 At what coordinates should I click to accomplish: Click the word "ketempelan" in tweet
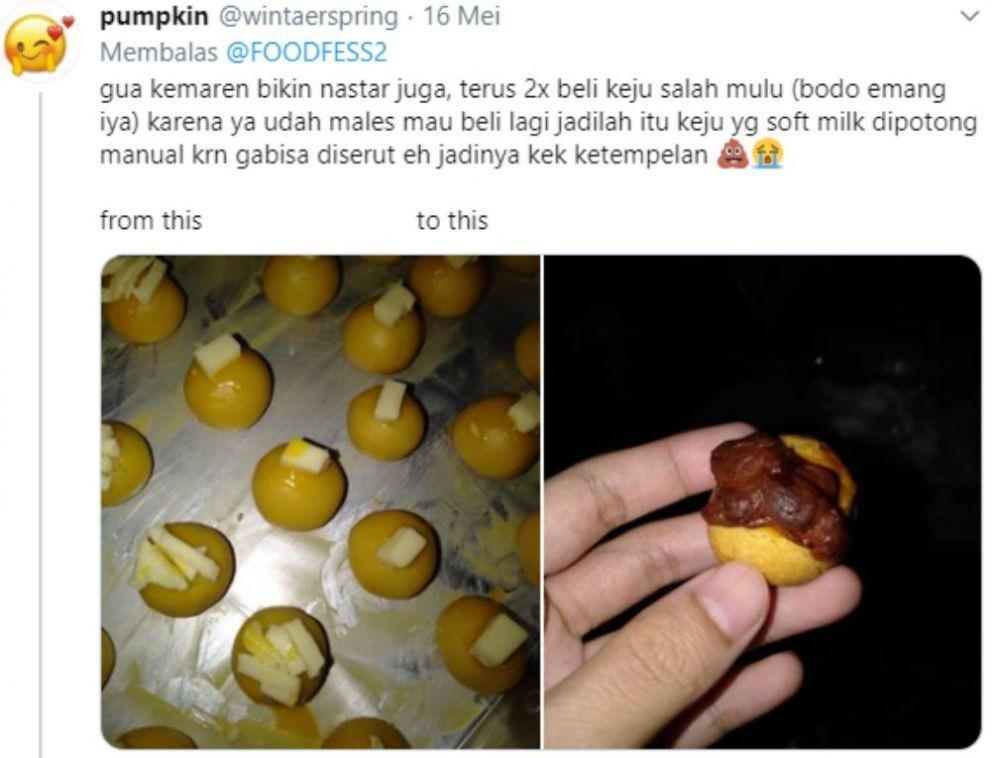click(641, 156)
